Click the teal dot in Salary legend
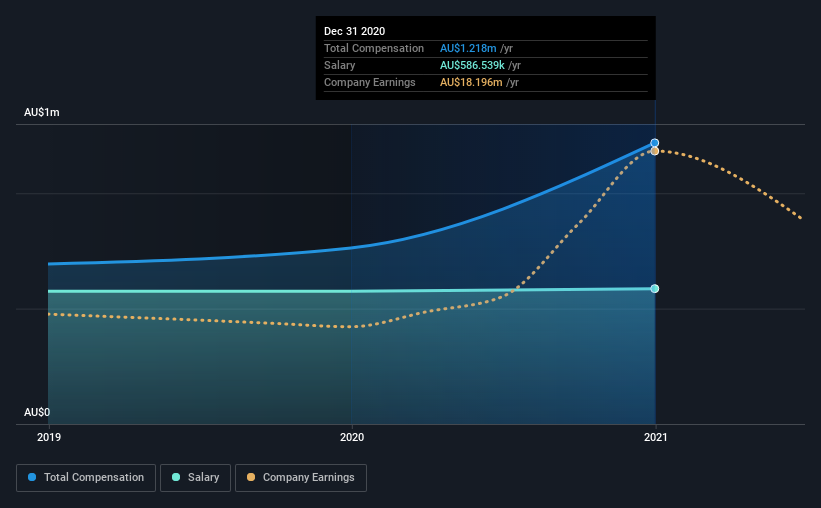Screen dimensions: 821x508 [176, 477]
